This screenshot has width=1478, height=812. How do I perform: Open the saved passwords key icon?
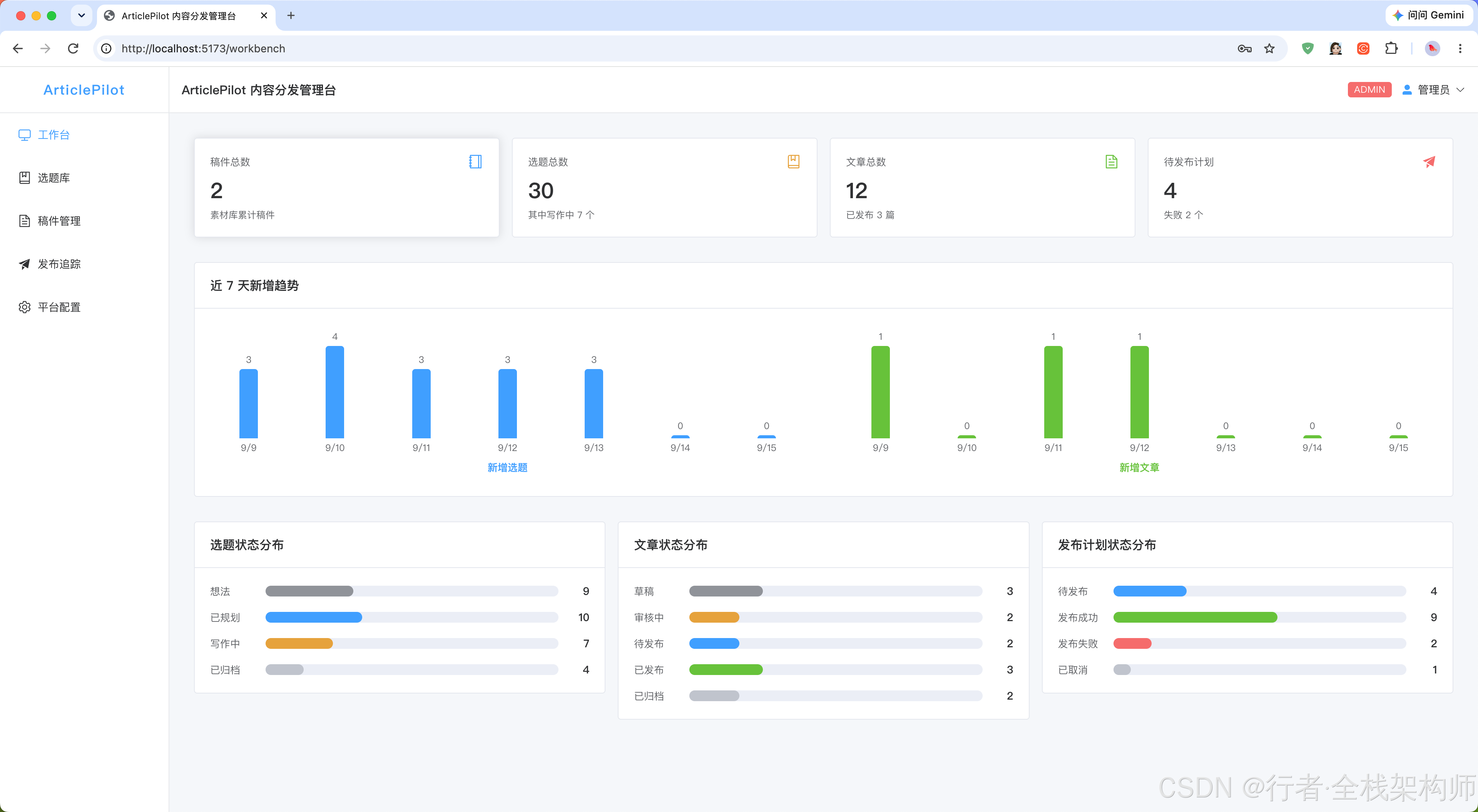click(1244, 49)
